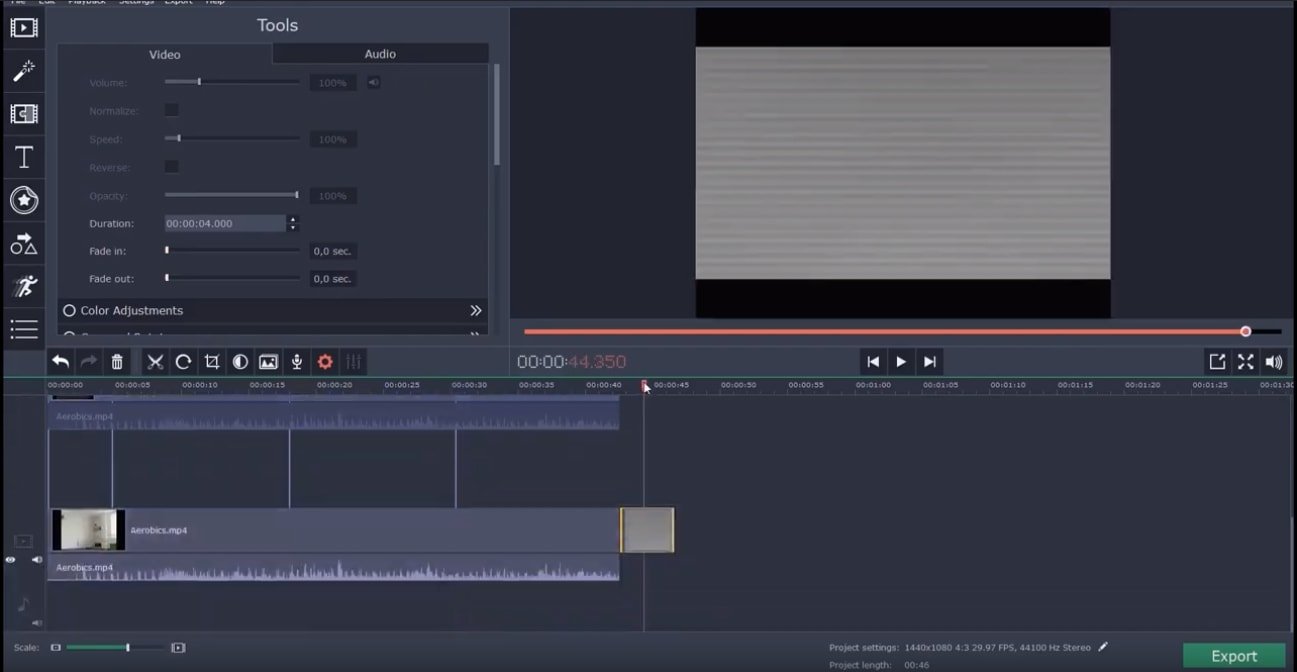Open the Filters magic wand panel

pyautogui.click(x=24, y=71)
